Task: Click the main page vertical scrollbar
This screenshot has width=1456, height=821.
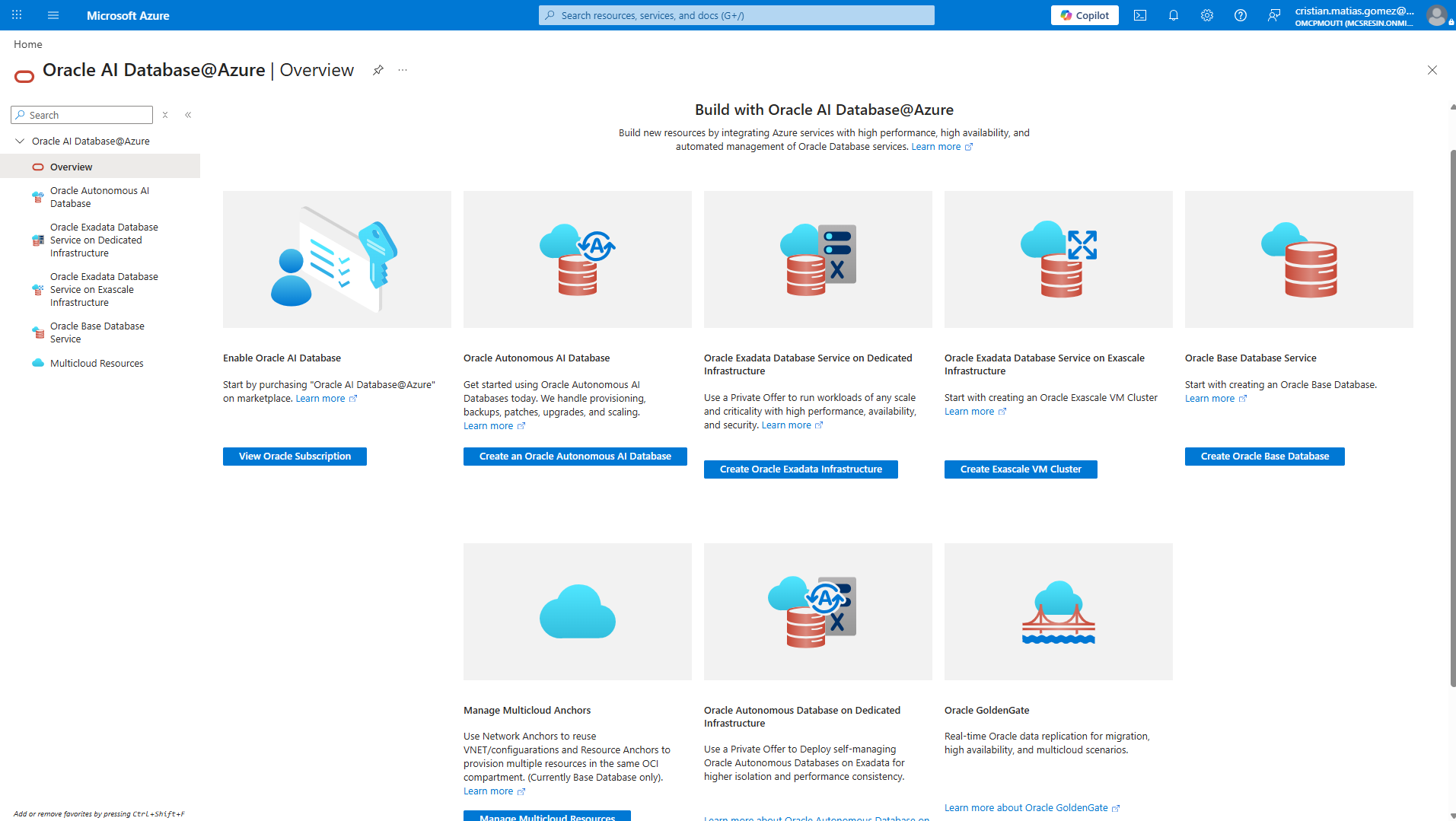Action: click(x=1452, y=418)
